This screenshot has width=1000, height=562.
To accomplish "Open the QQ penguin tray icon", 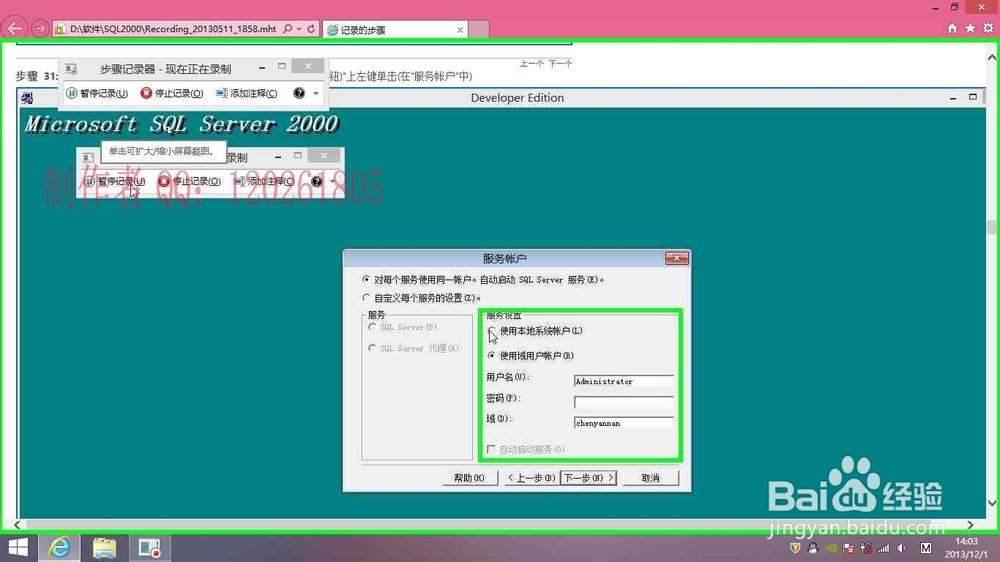I will tap(812, 548).
